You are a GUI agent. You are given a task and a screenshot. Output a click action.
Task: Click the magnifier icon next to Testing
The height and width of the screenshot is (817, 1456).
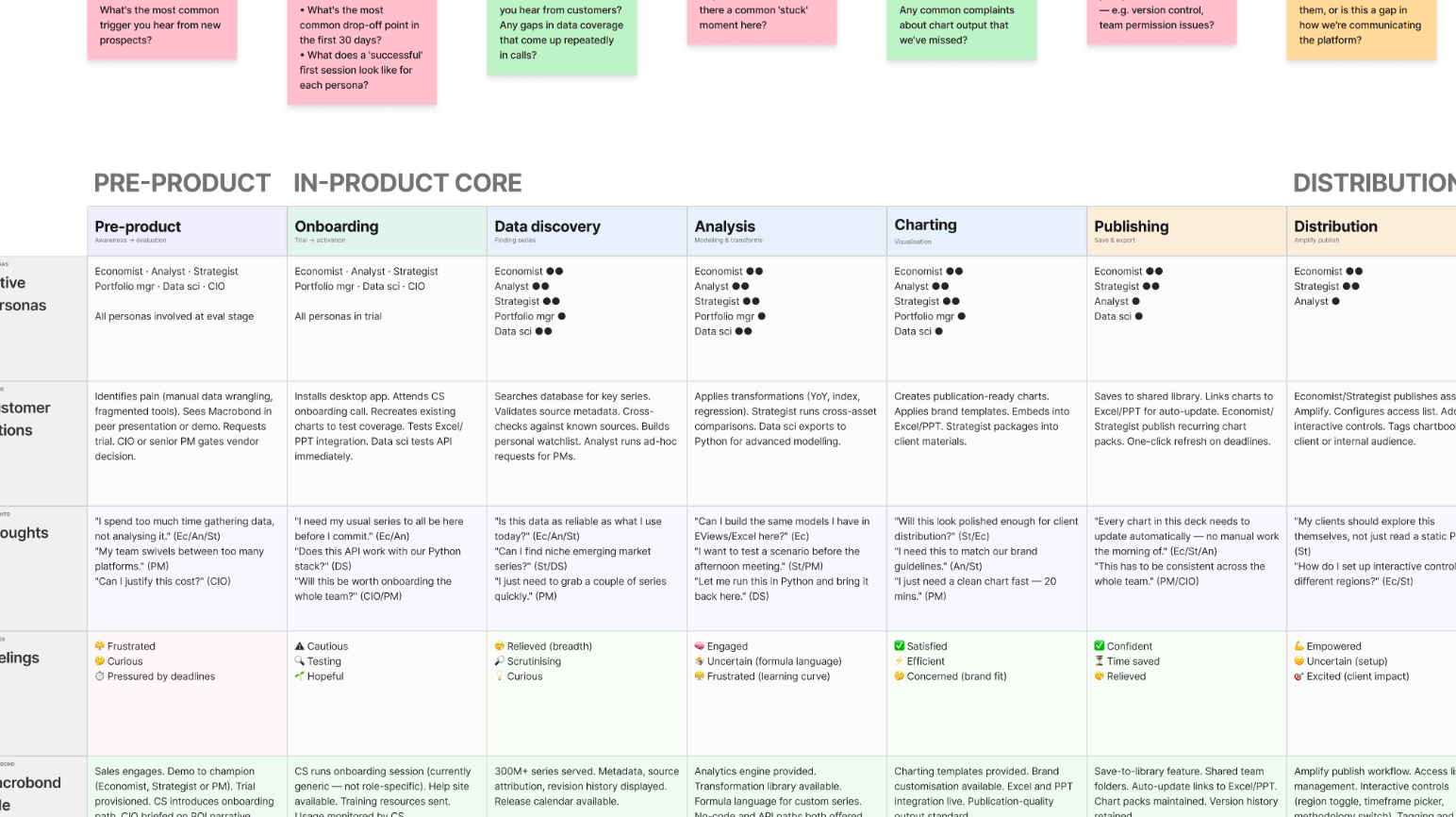tap(300, 661)
